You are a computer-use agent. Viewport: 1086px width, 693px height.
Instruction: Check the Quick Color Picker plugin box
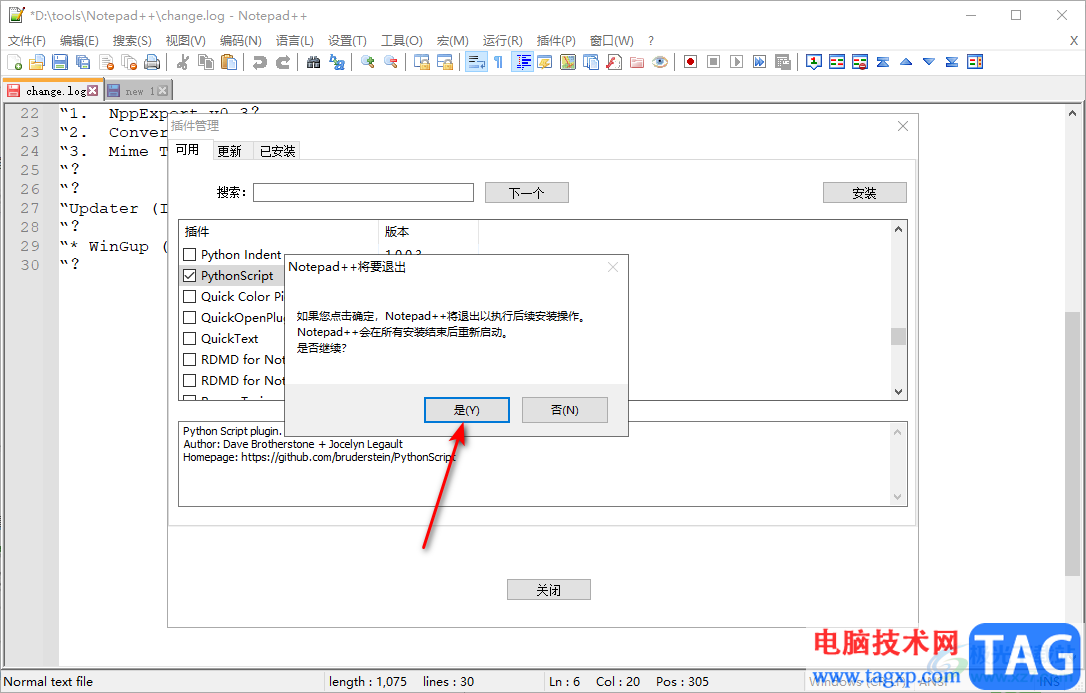[x=189, y=296]
